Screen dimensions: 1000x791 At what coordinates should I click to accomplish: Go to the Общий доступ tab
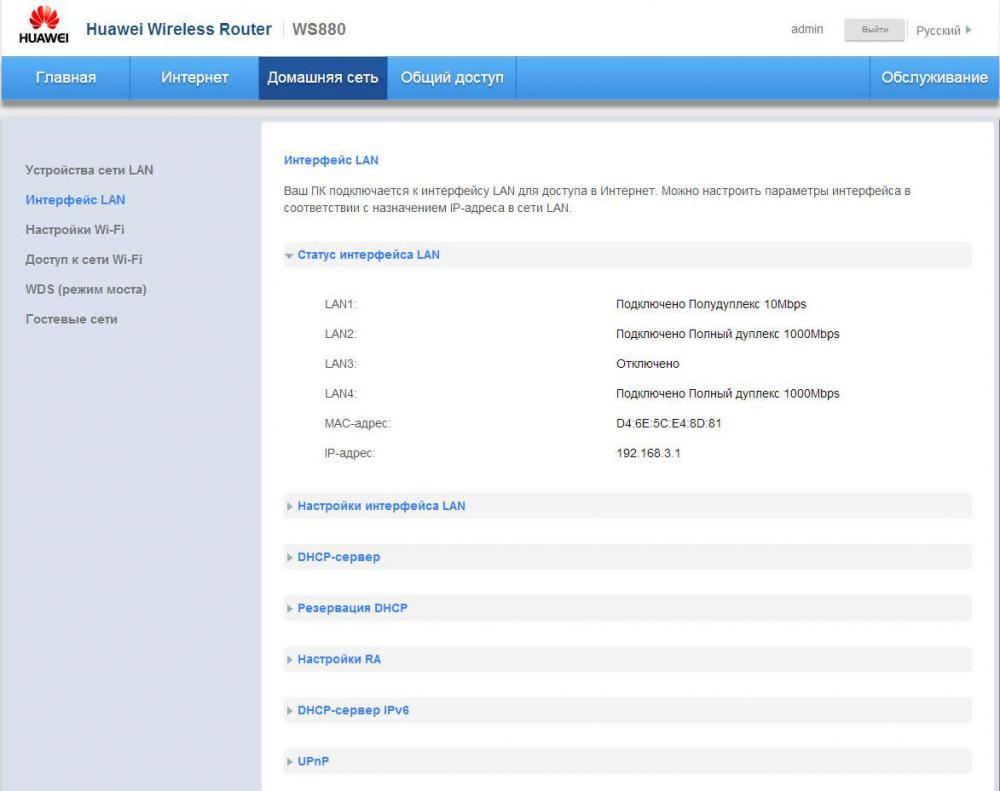[x=452, y=78]
